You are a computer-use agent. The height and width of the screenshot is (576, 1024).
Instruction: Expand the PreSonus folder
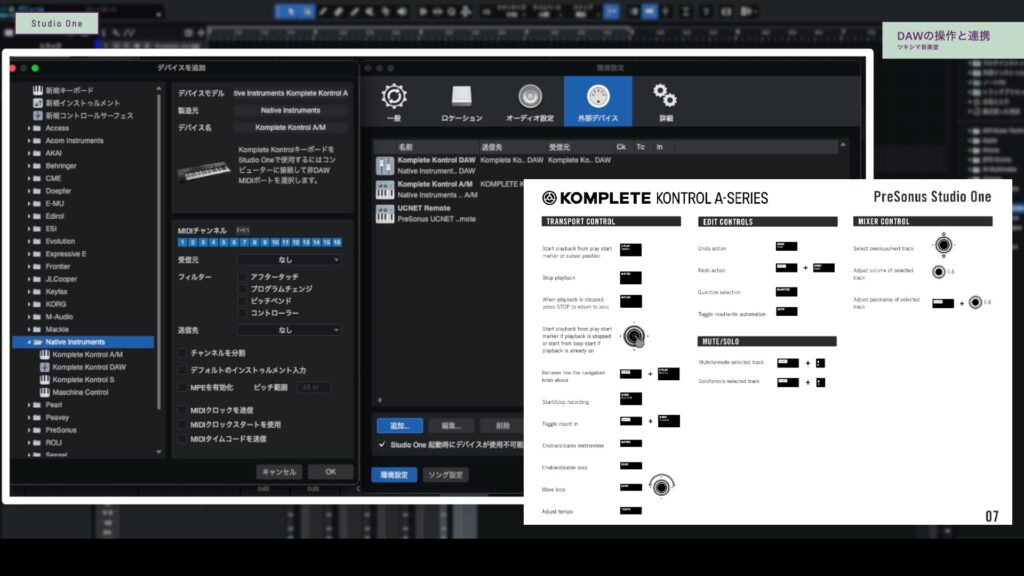pyautogui.click(x=29, y=430)
